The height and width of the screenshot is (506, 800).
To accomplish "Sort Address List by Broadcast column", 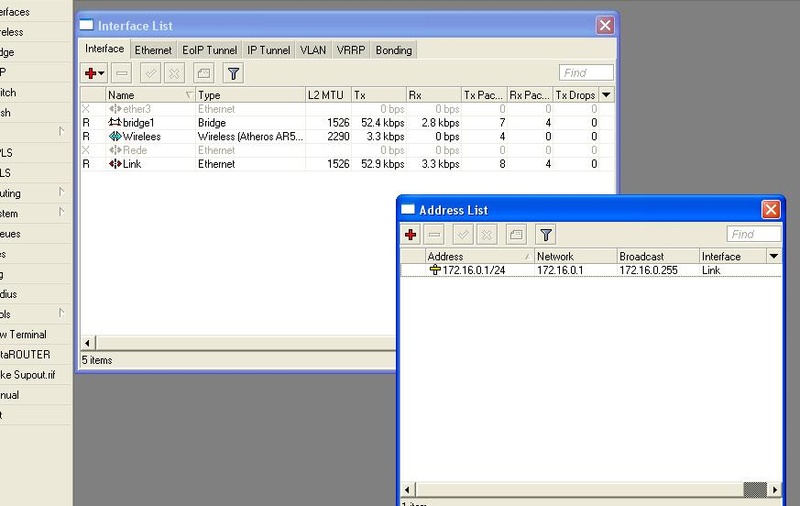I will pyautogui.click(x=658, y=256).
